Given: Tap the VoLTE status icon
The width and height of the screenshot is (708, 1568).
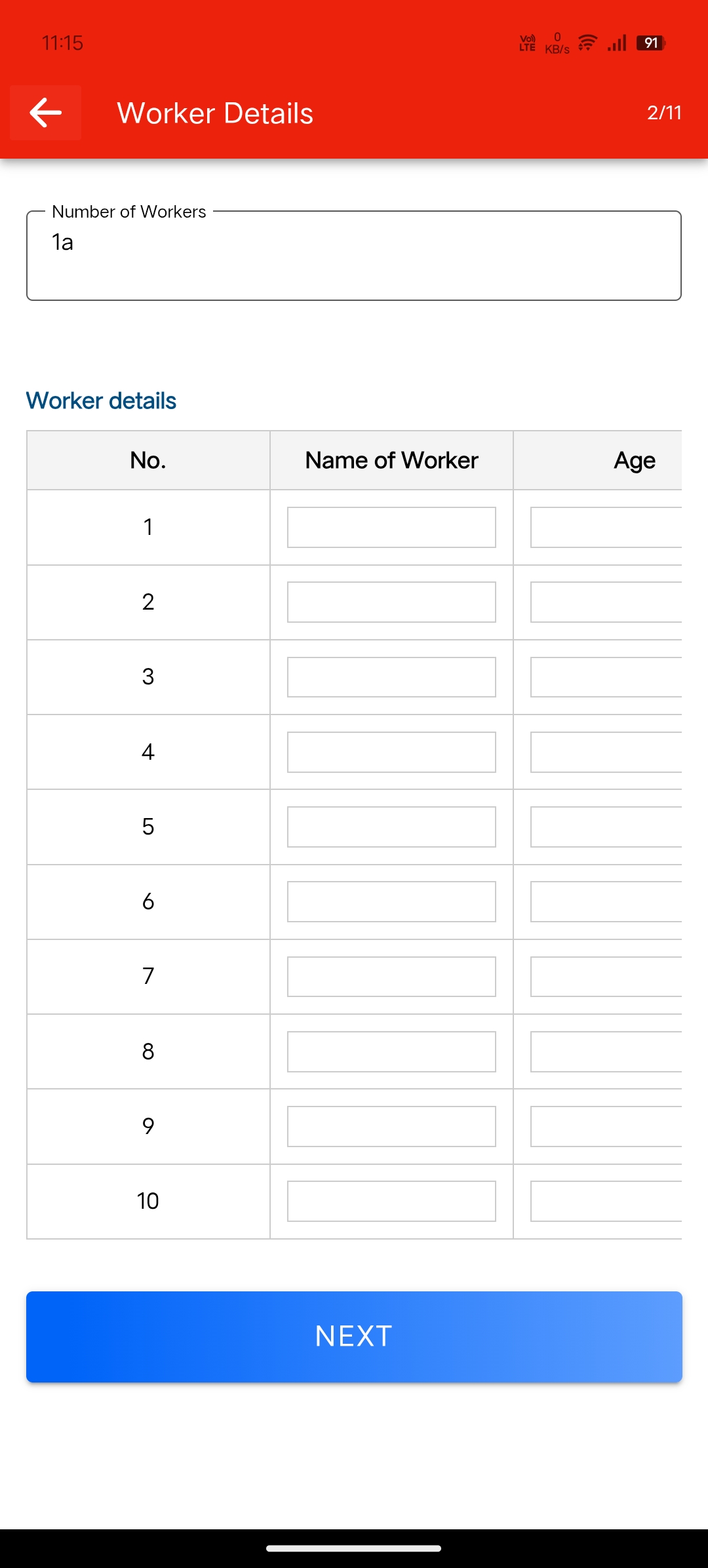Looking at the screenshot, I should [x=528, y=43].
